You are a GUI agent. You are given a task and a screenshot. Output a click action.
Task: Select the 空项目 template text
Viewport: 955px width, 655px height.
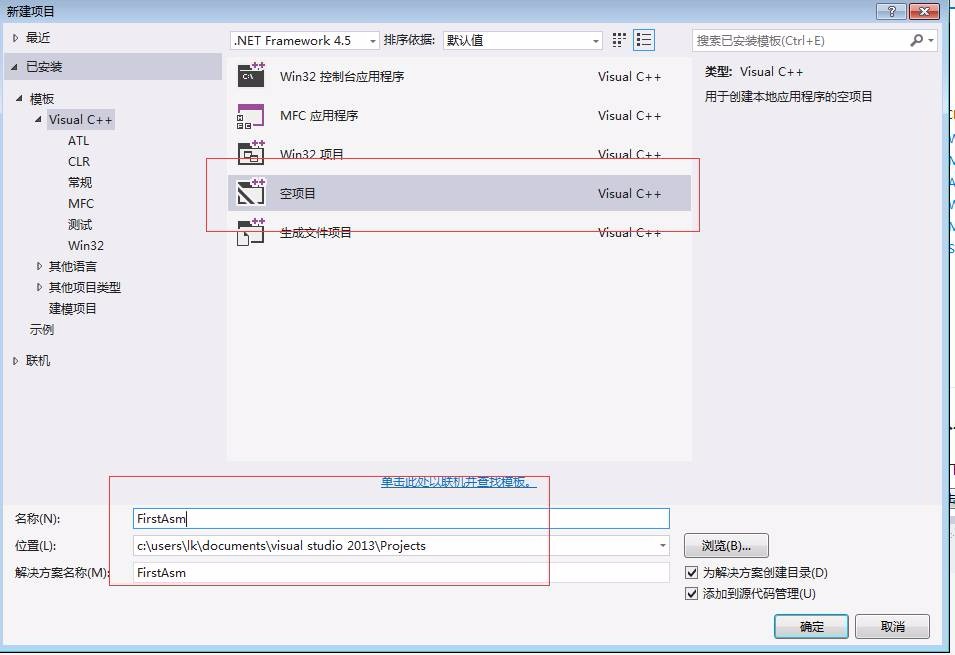click(x=297, y=193)
